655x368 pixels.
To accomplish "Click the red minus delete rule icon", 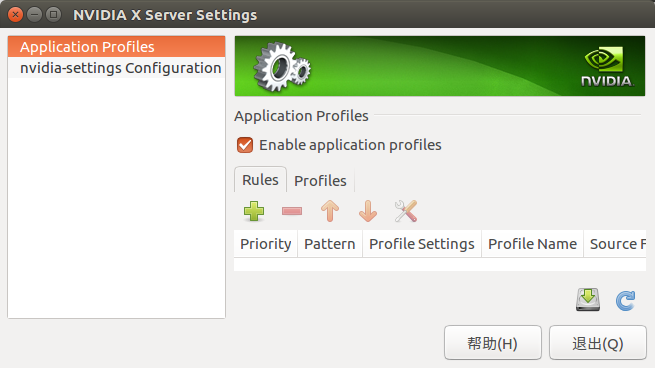I will [x=292, y=211].
